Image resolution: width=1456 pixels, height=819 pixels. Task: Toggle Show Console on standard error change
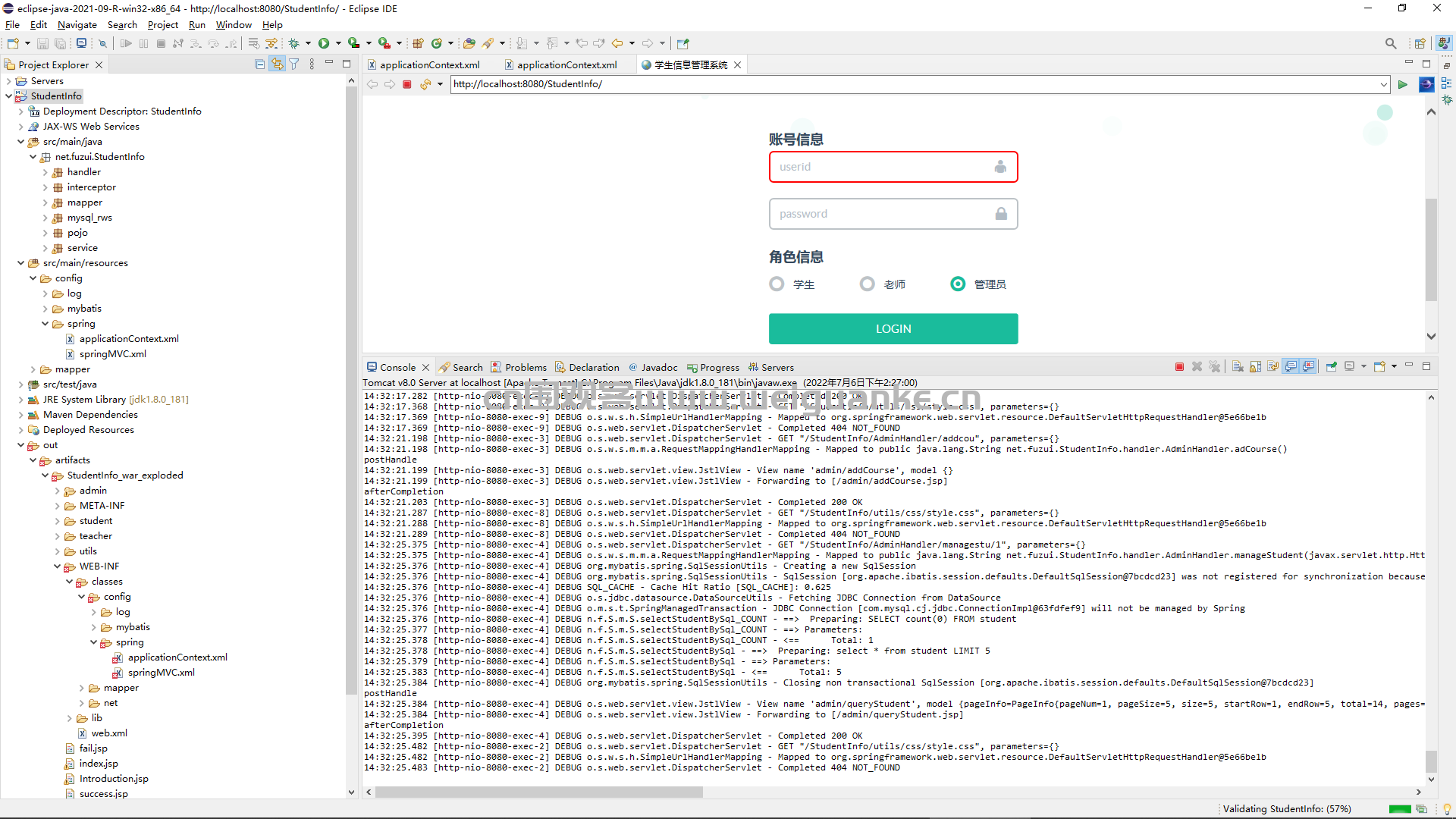1309,367
